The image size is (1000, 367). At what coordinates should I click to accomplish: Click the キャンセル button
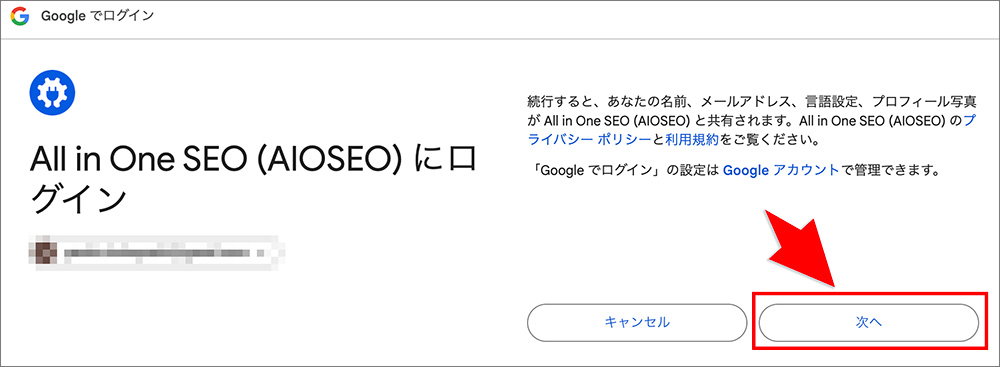(x=636, y=322)
